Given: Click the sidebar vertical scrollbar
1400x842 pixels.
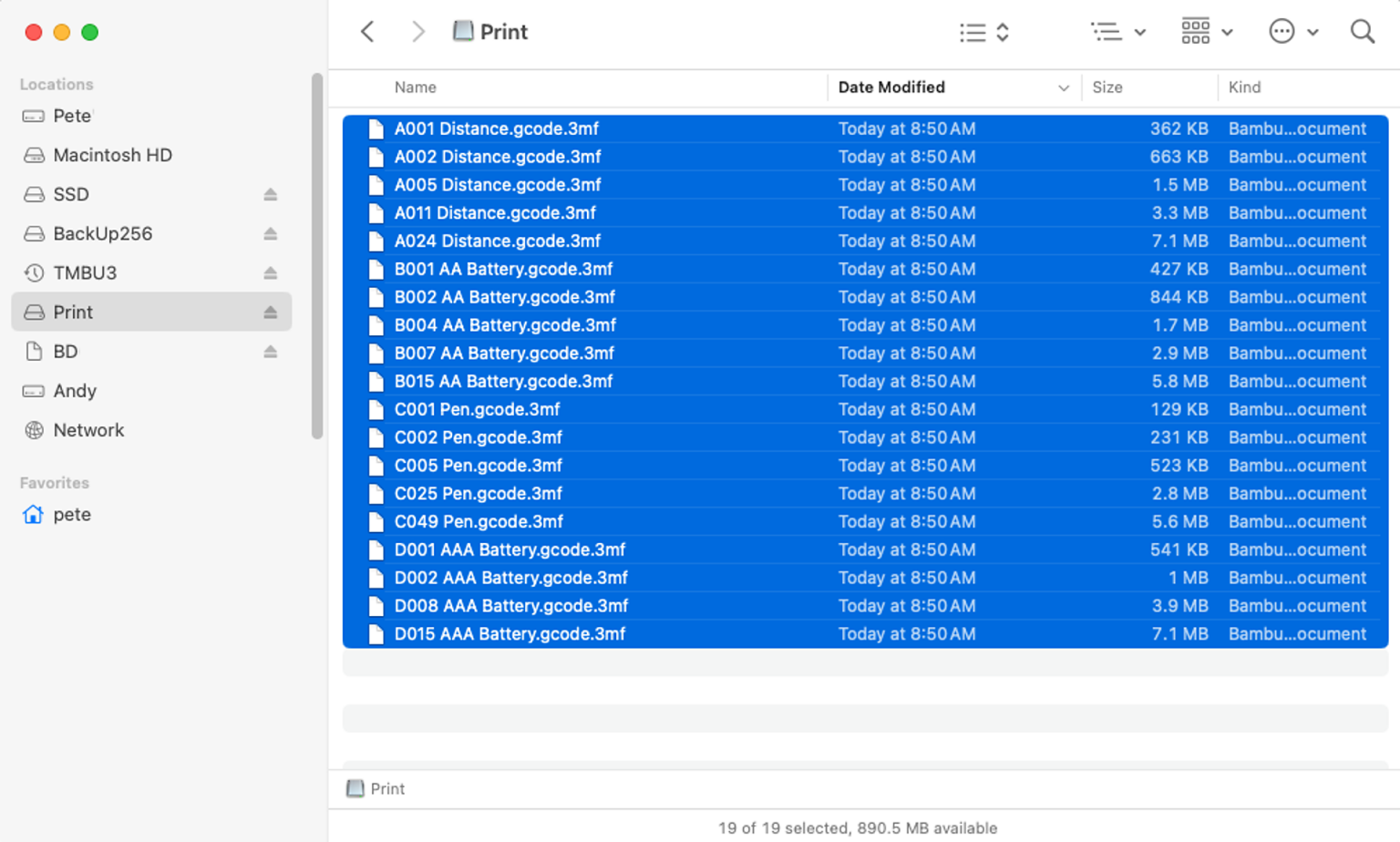Looking at the screenshot, I should [317, 255].
